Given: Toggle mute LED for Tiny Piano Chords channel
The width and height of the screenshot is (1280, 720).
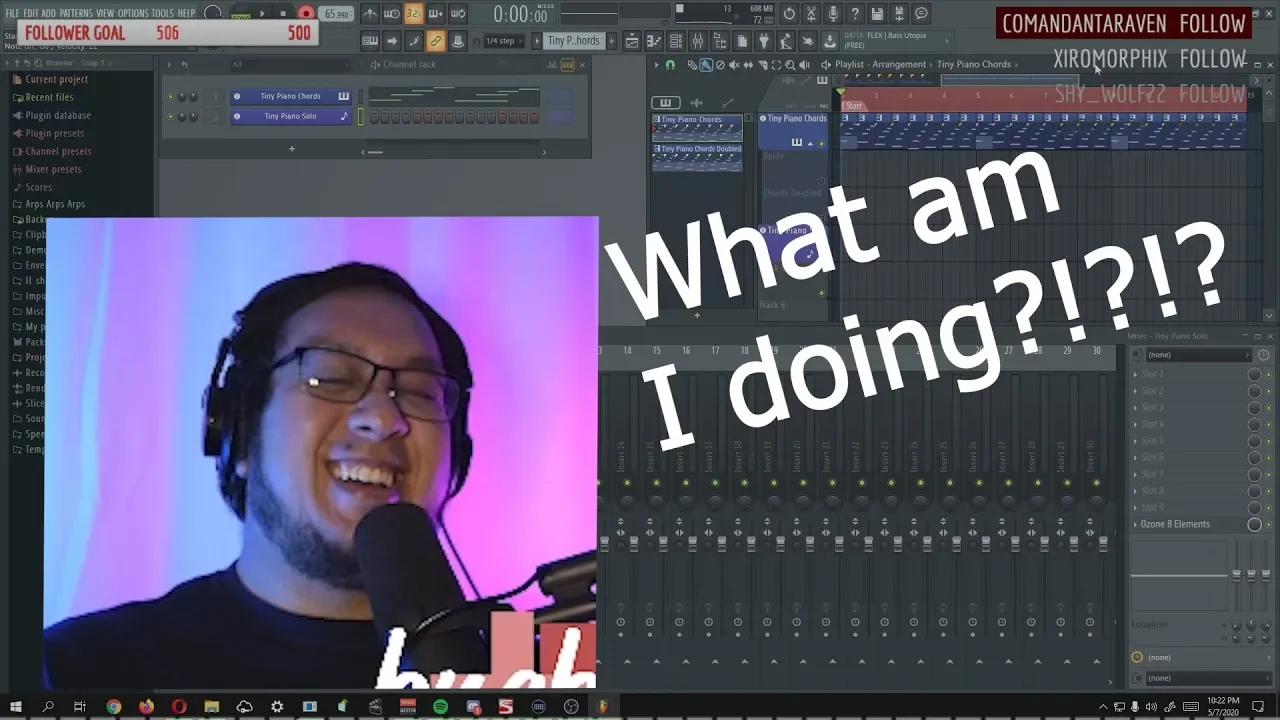Looking at the screenshot, I should (170, 97).
